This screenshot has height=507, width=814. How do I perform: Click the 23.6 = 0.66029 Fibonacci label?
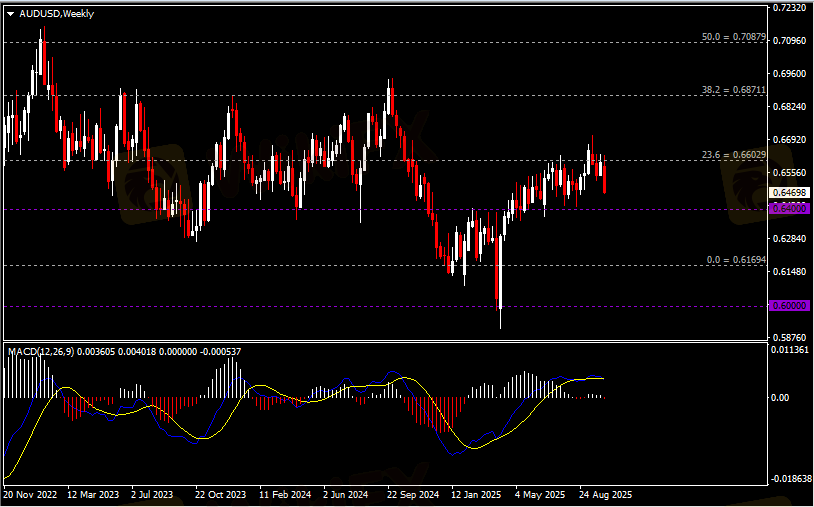point(733,155)
